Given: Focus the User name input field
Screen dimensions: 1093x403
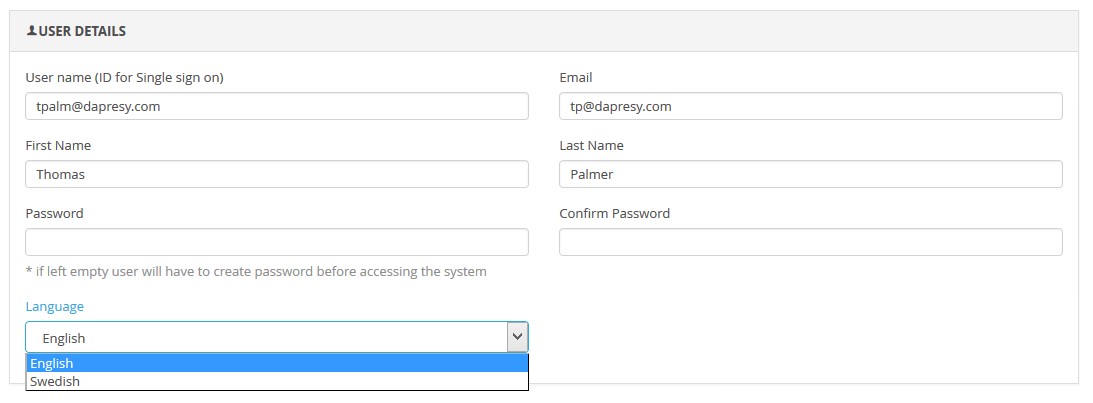Looking at the screenshot, I should click(276, 106).
